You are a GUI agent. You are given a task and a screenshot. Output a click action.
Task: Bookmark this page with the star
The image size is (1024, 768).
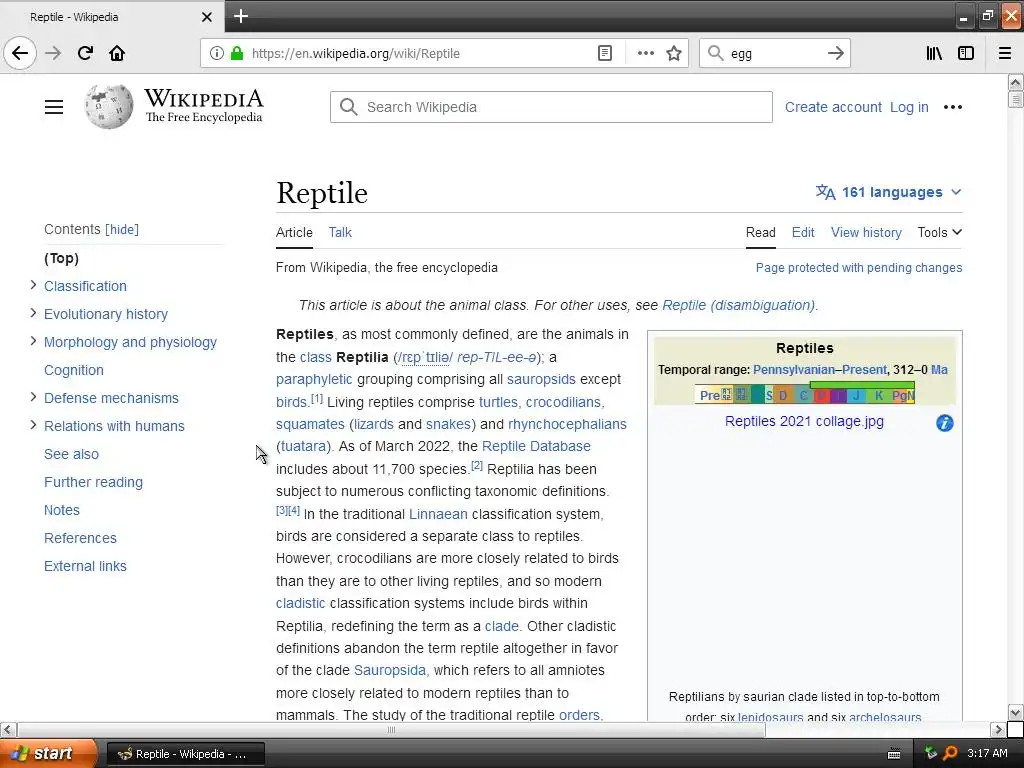click(674, 53)
